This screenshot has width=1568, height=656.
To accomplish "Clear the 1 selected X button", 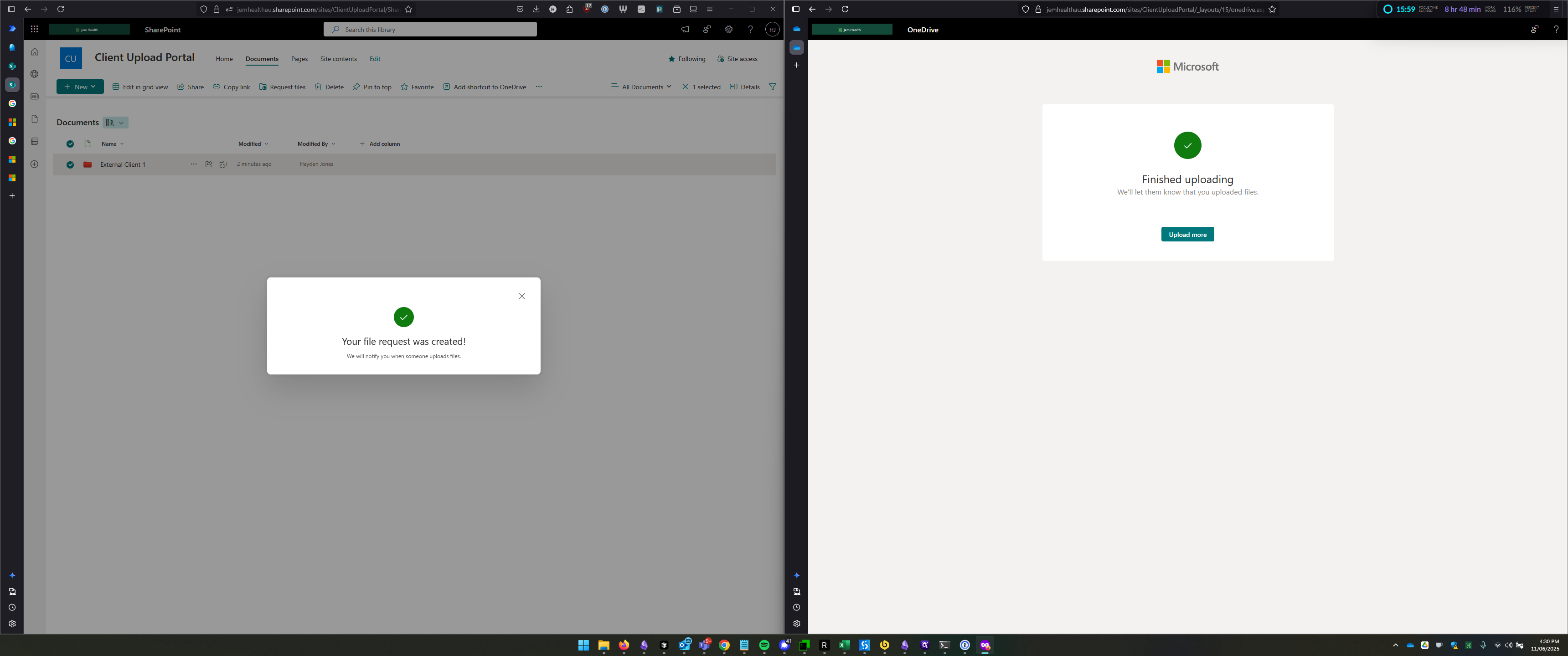I will point(686,87).
